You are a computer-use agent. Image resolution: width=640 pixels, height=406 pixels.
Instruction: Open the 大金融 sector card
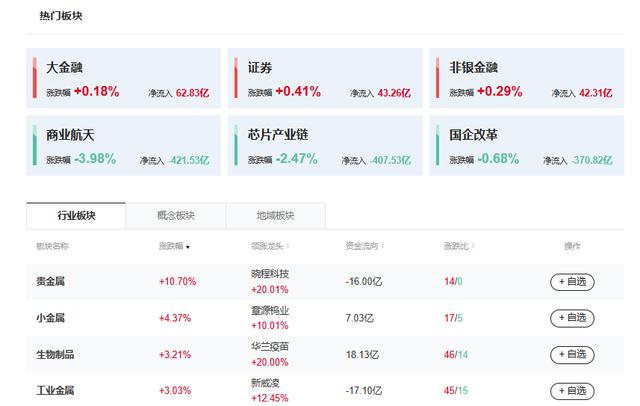123,78
